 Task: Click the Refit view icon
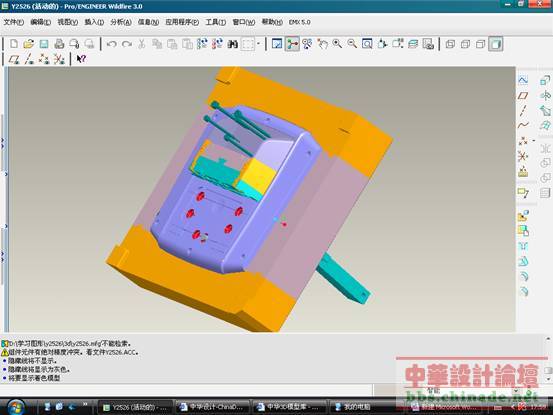tap(367, 44)
